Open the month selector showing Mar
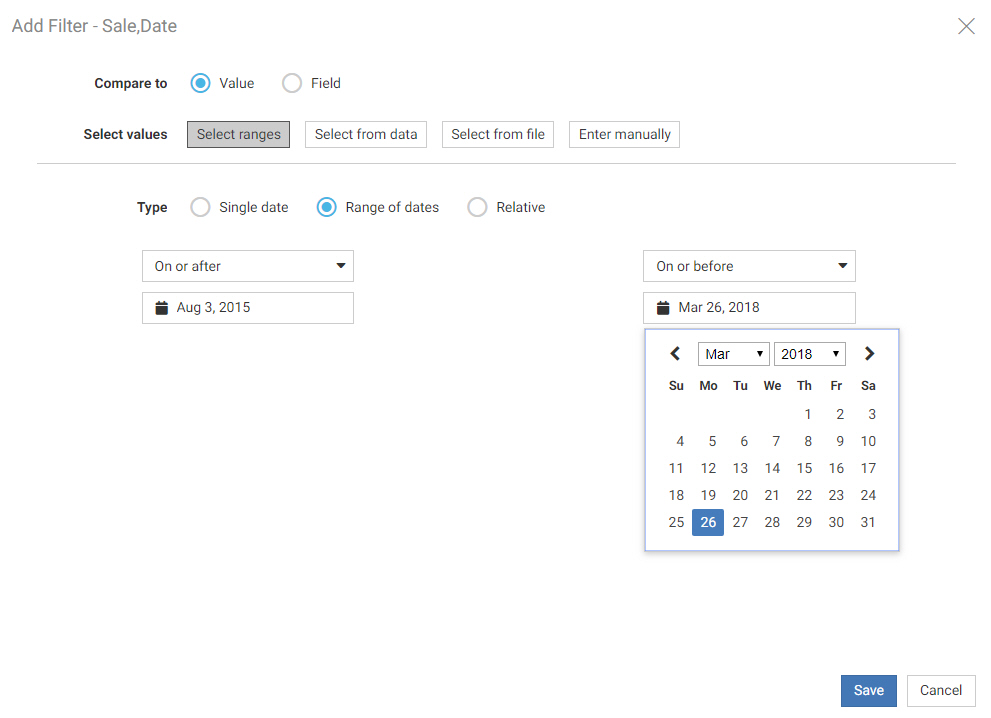The height and width of the screenshot is (718, 991). coord(733,353)
